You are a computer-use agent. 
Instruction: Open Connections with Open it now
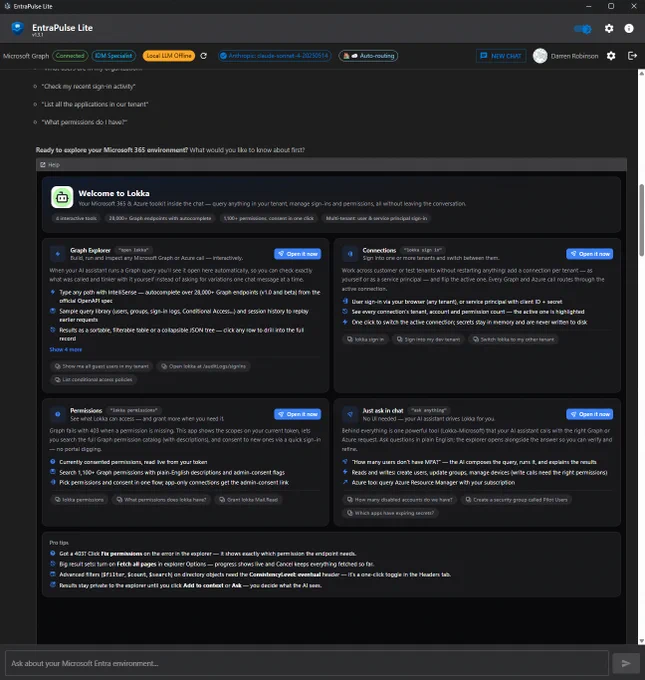click(589, 254)
